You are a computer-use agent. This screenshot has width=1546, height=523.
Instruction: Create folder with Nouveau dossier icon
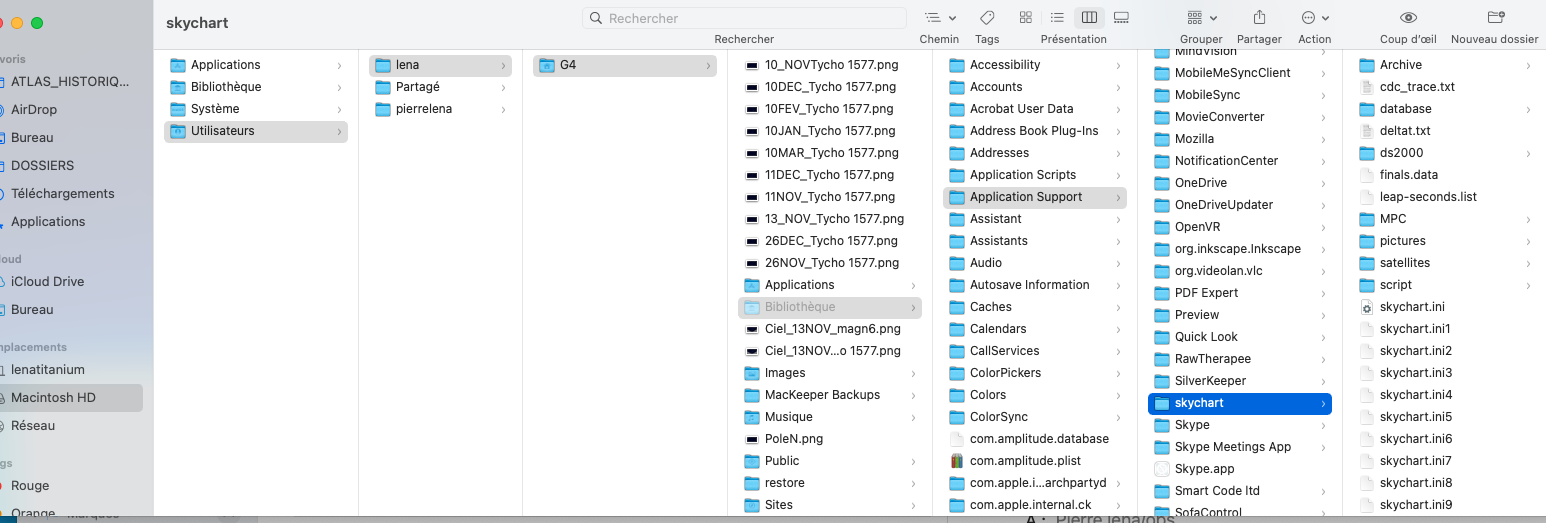click(1495, 18)
